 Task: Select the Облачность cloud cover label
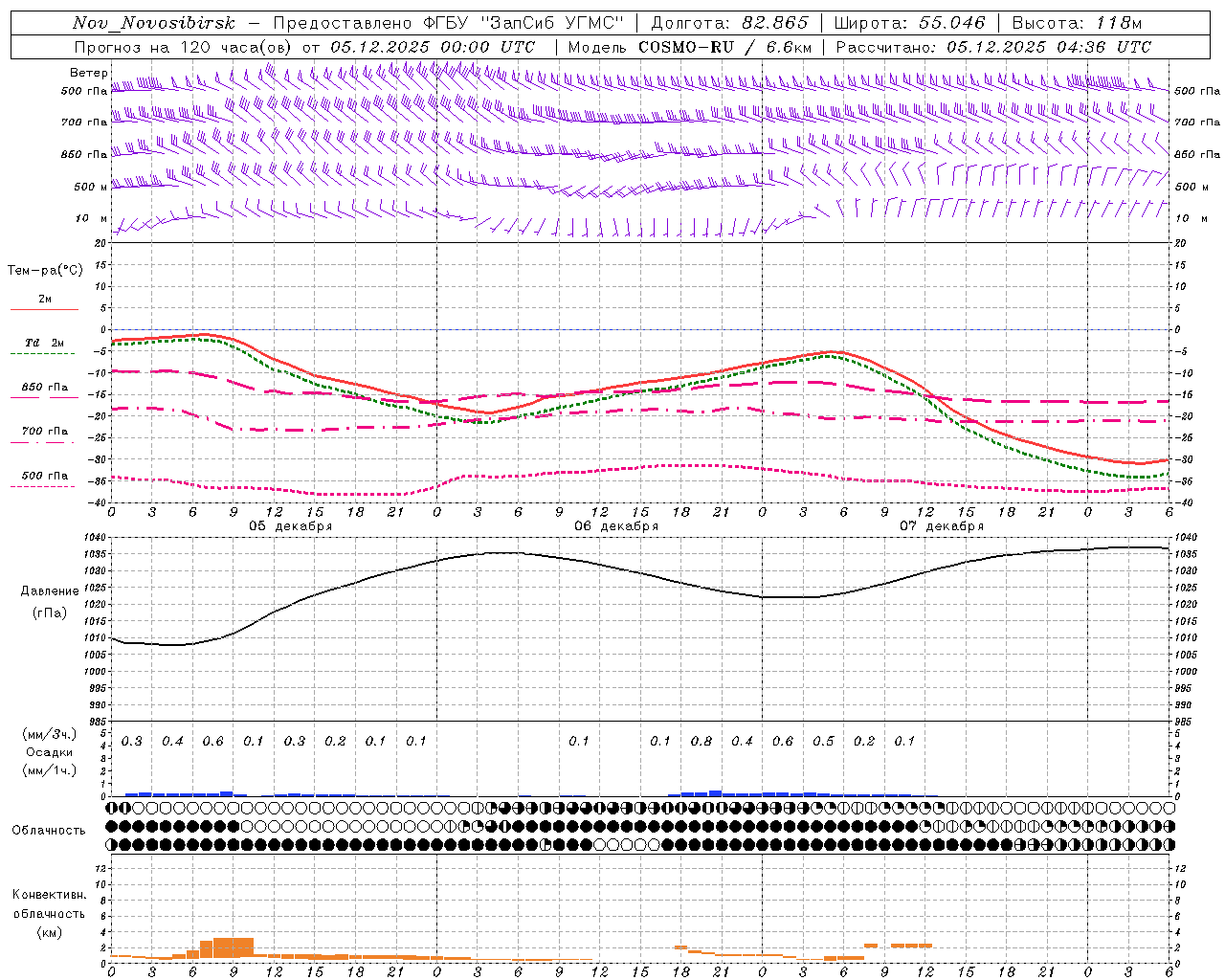[49, 830]
